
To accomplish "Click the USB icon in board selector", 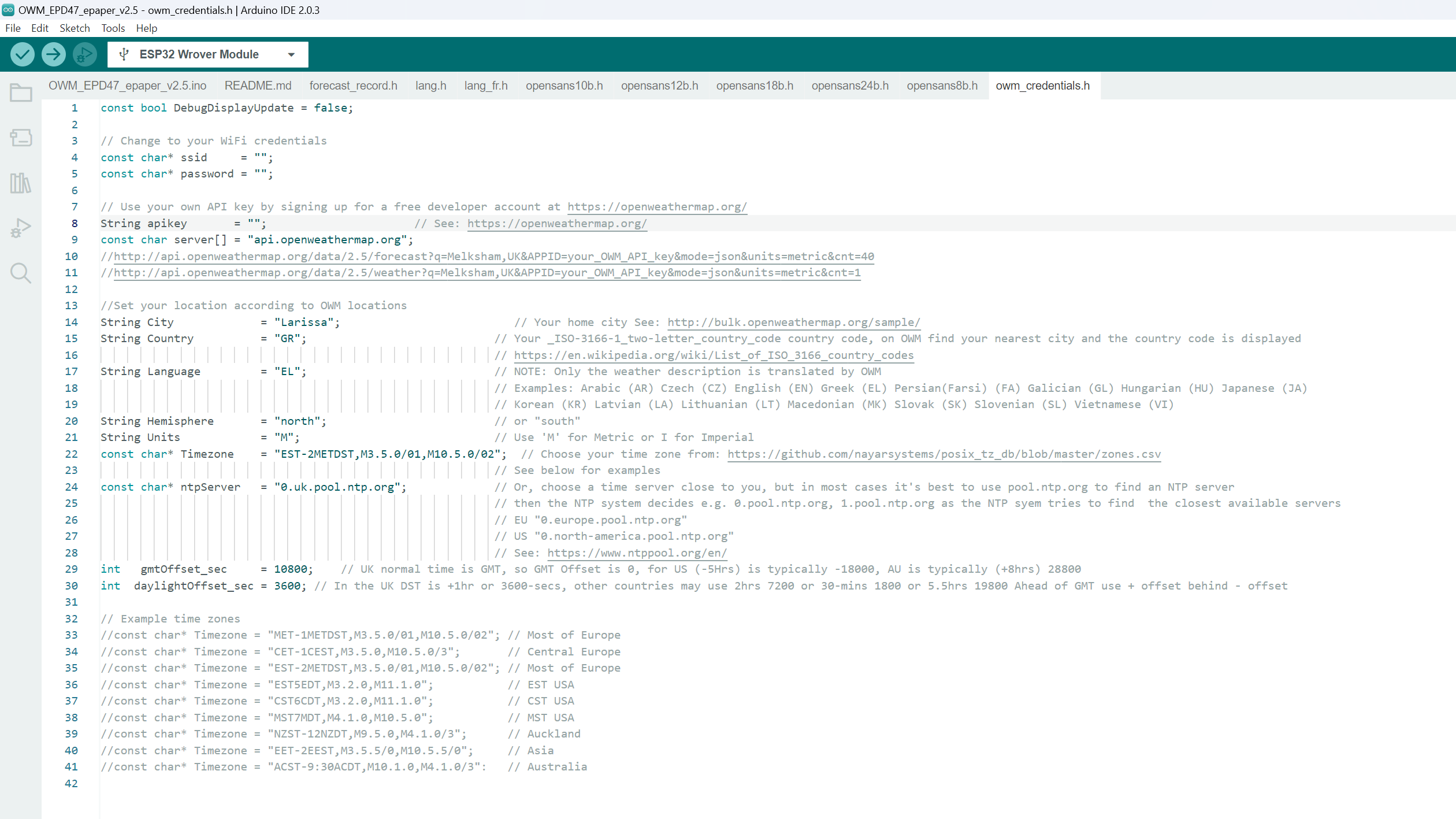I will coord(123,54).
